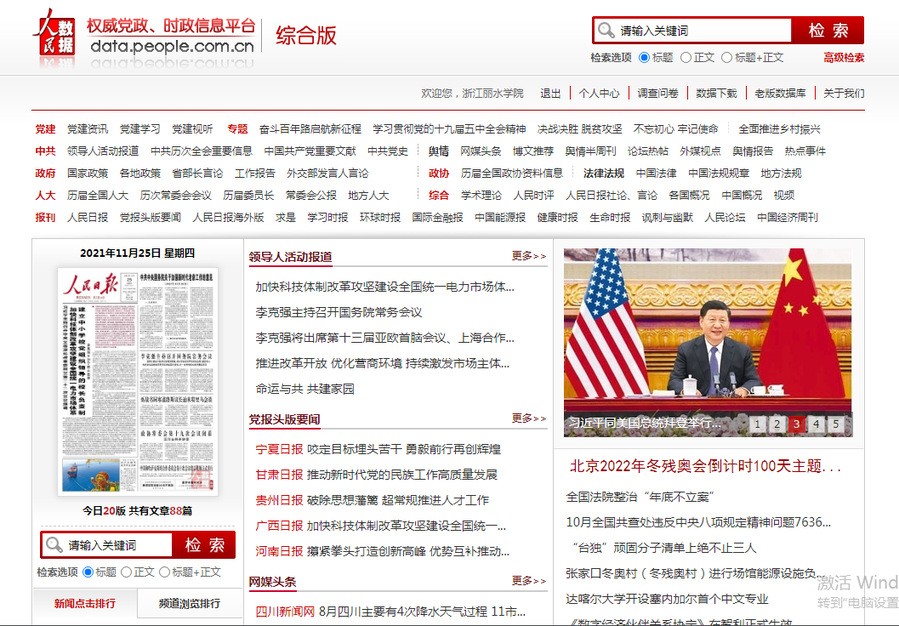Open 领导人活动报道 menu item
Screen dimensions: 899x626
[103, 151]
